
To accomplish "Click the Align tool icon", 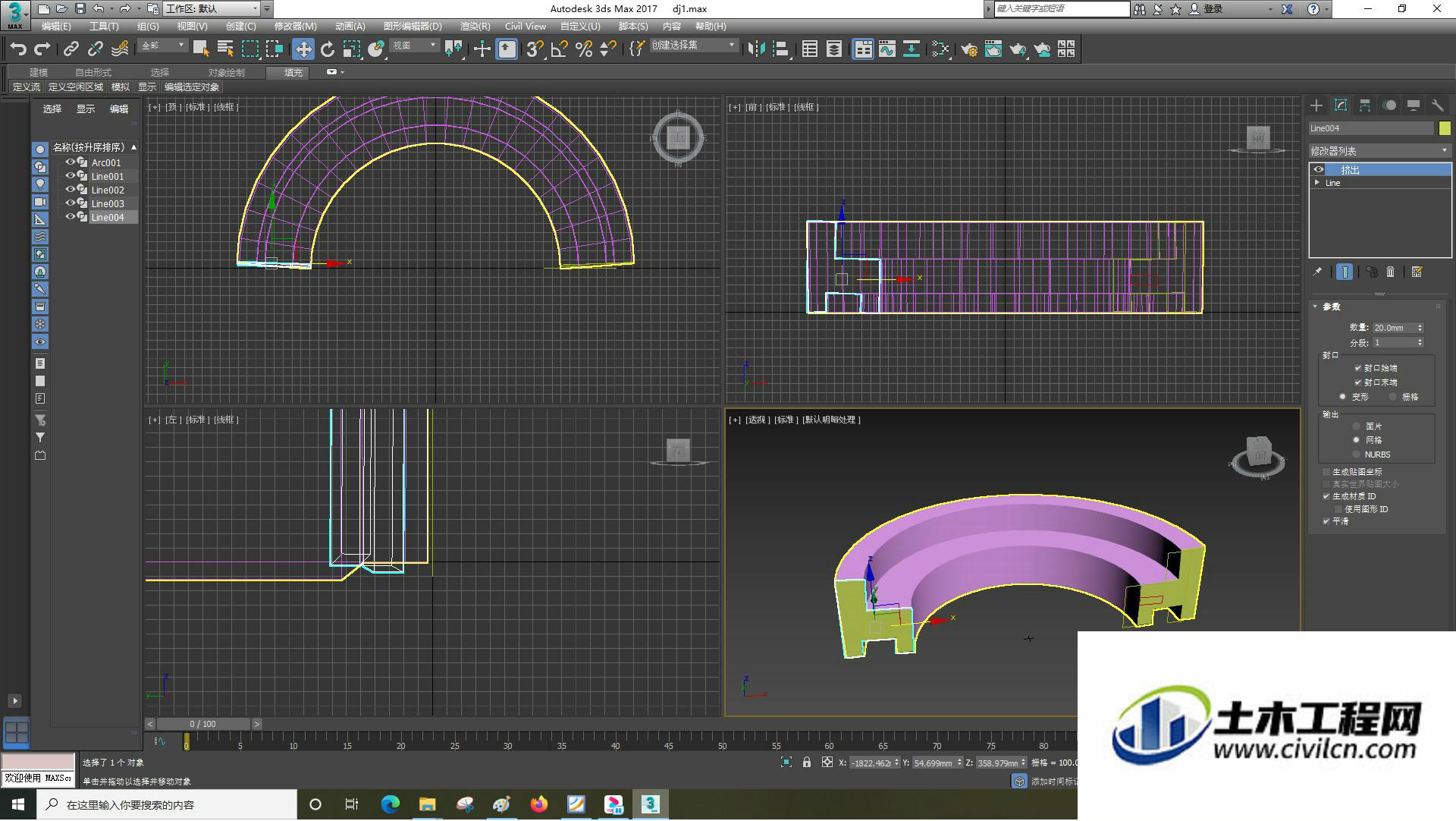I will 780,49.
